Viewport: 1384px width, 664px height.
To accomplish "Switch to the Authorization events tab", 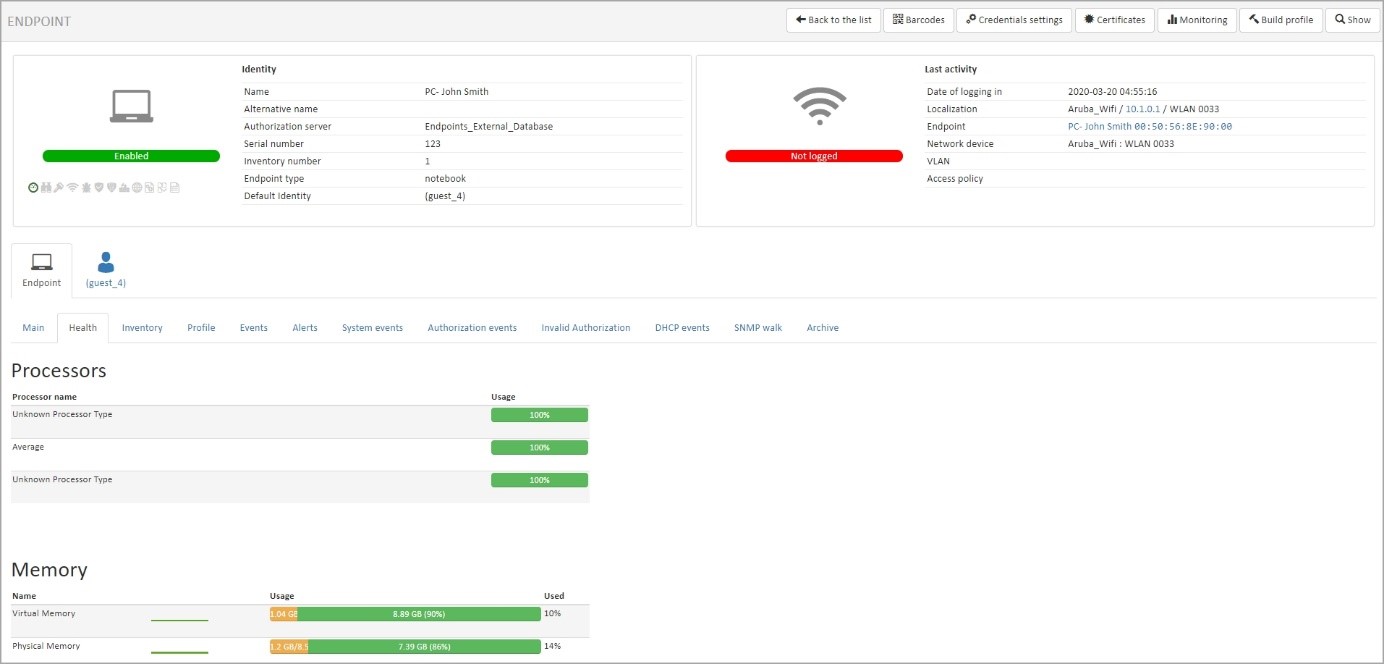I will [x=472, y=328].
